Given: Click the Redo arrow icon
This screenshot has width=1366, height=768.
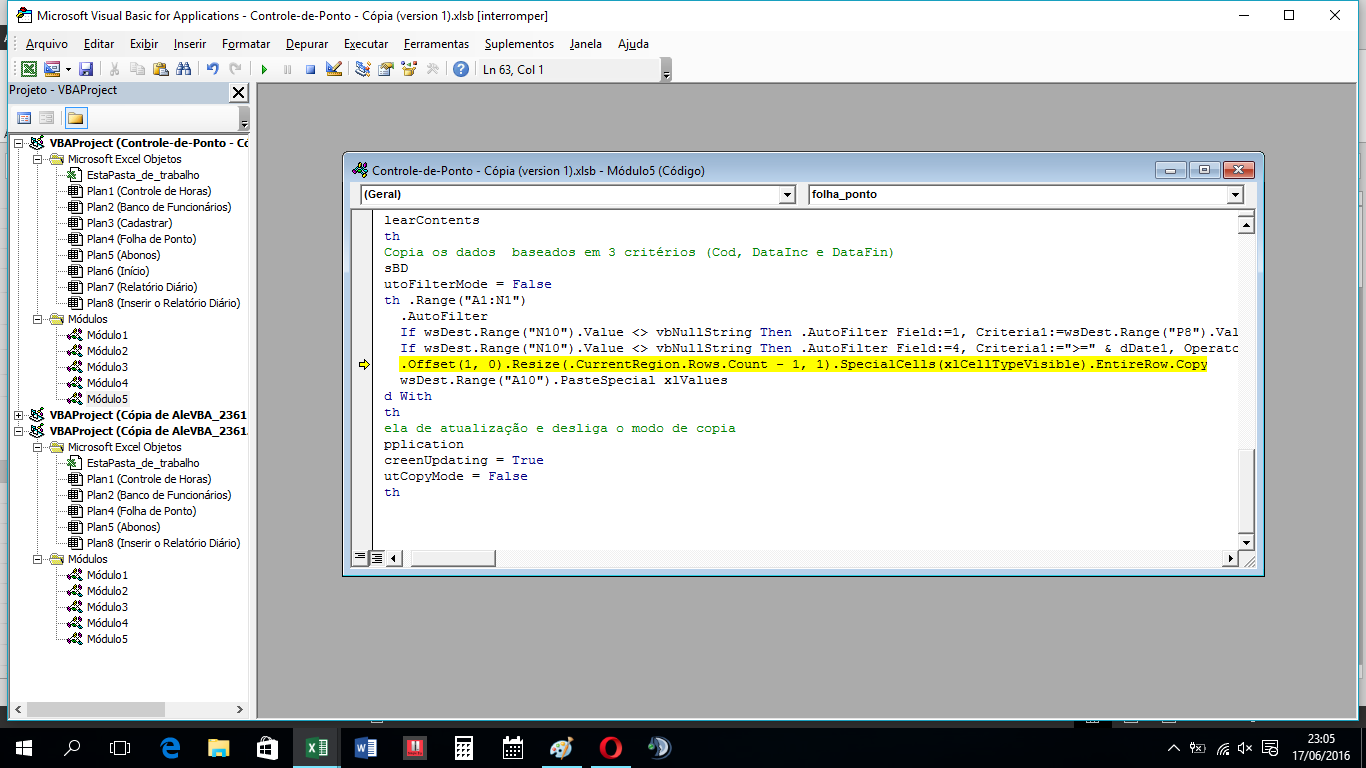Looking at the screenshot, I should tap(235, 69).
